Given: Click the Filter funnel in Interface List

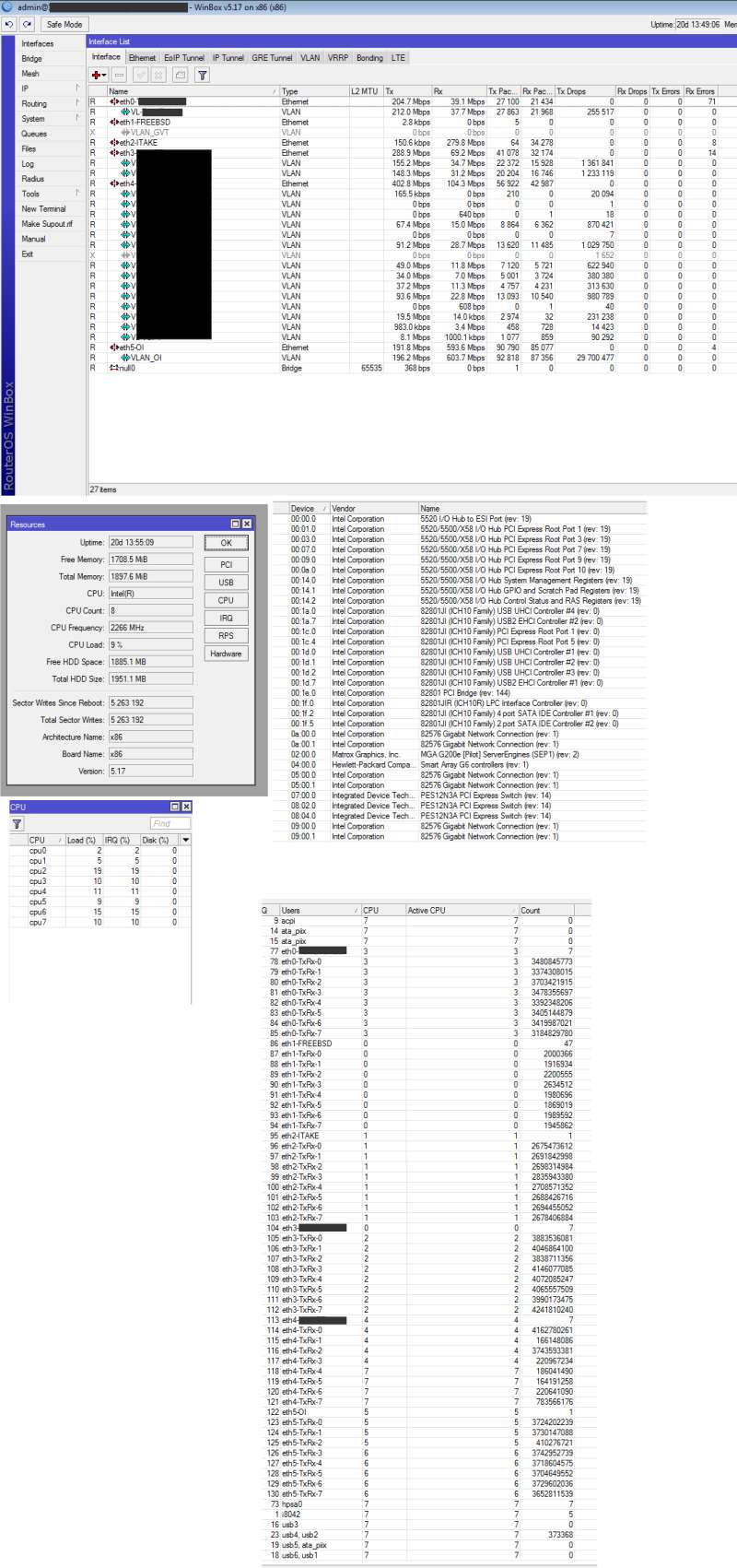Looking at the screenshot, I should point(203,75).
